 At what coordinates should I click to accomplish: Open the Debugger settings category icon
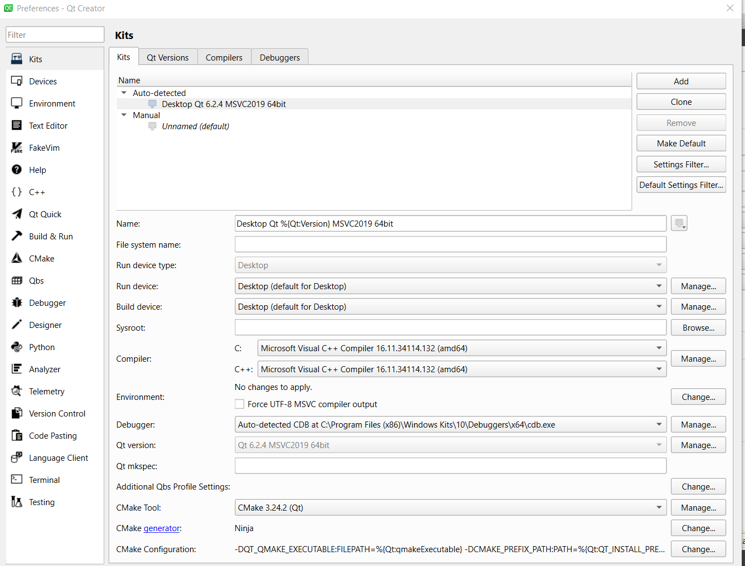17,303
